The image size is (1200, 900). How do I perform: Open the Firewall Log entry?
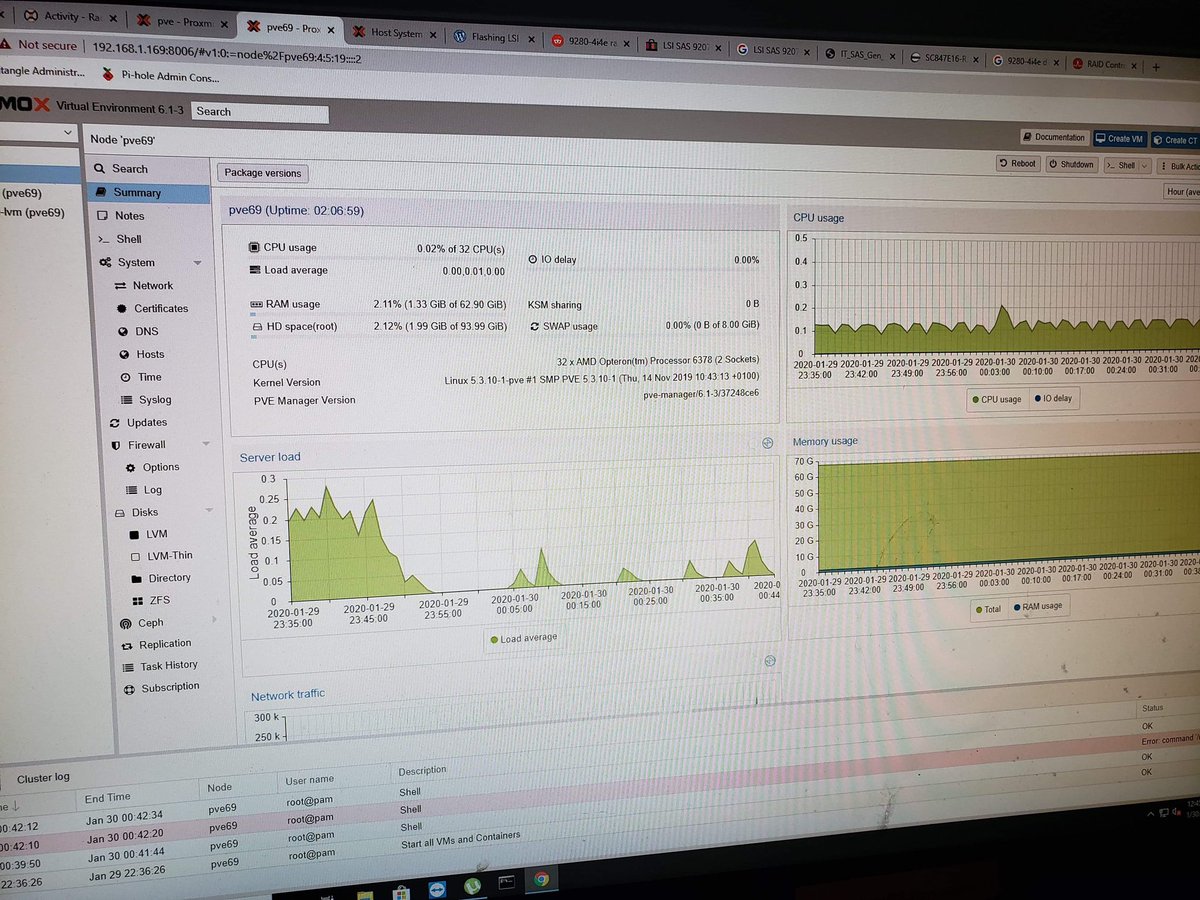pos(153,491)
